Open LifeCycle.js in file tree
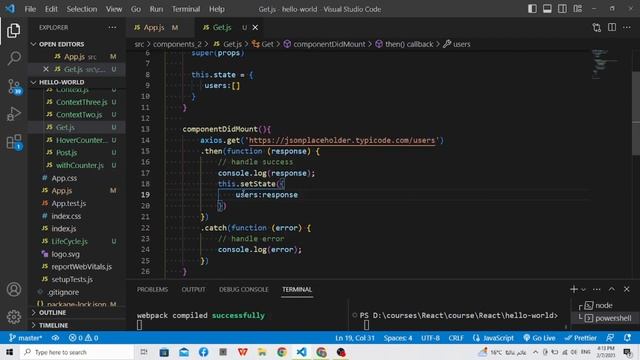Image resolution: width=640 pixels, height=360 pixels. [69, 241]
